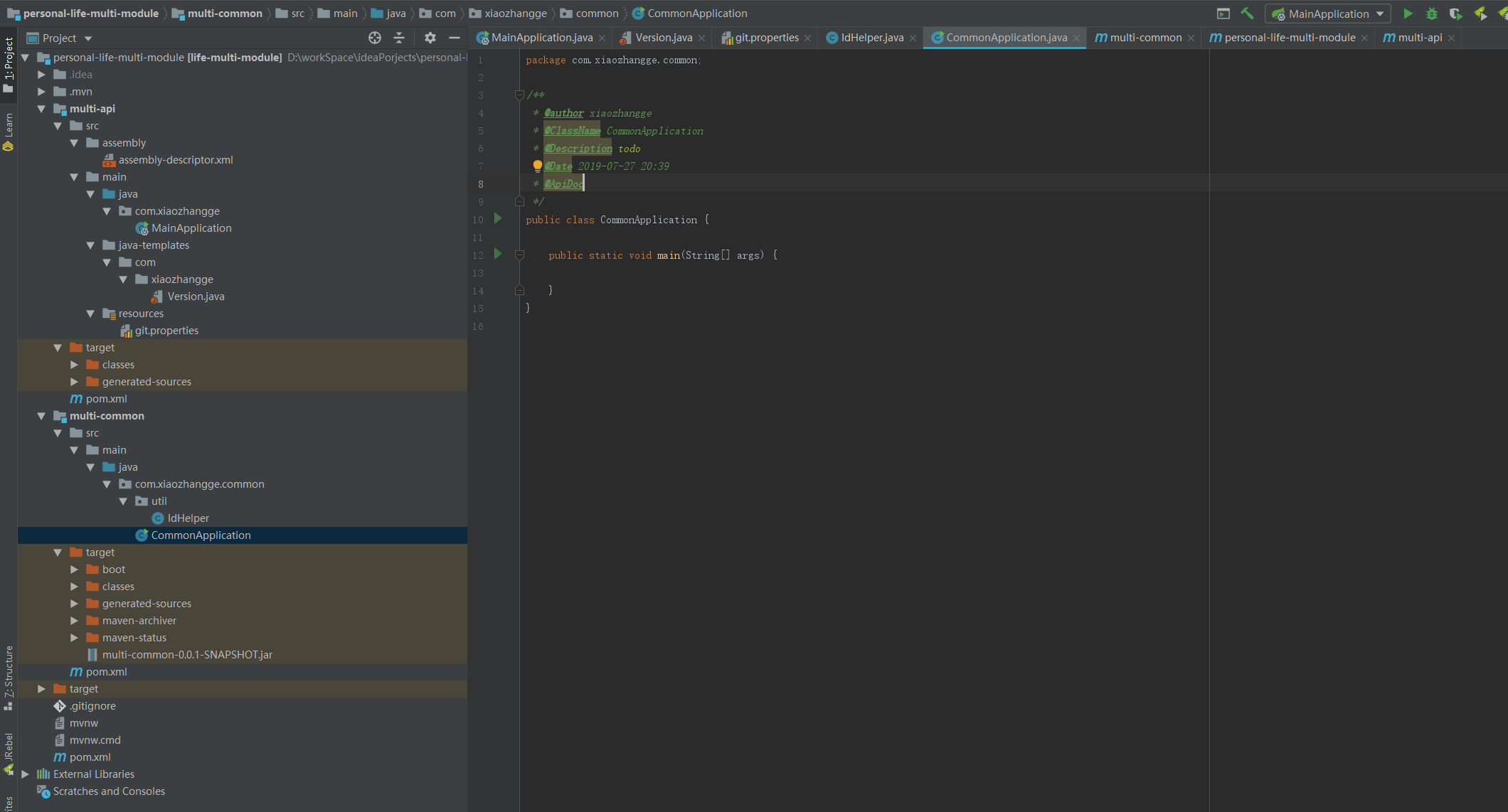The width and height of the screenshot is (1508, 812).
Task: Click the green Run button
Action: (1408, 14)
